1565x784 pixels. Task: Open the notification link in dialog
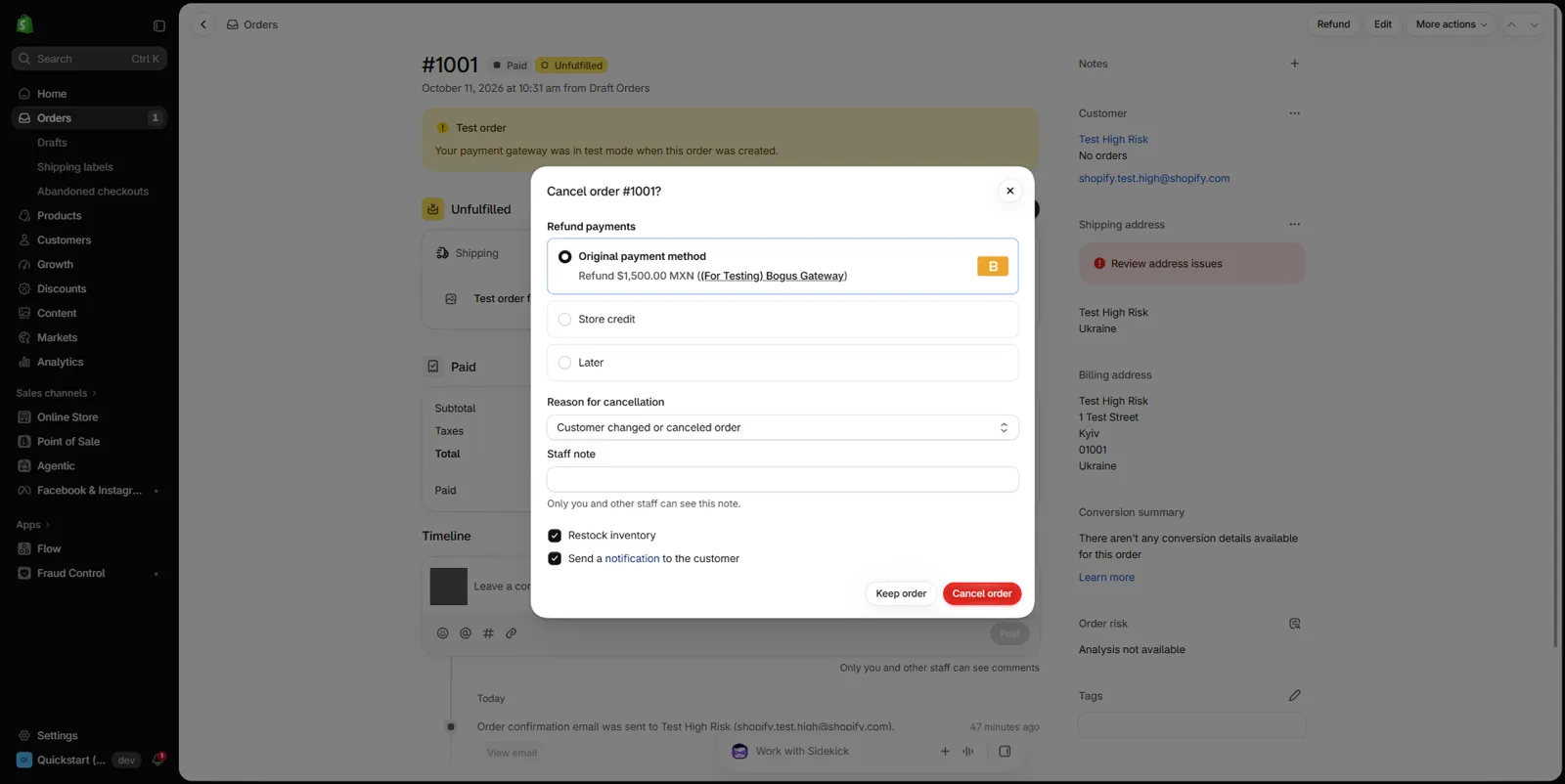pos(632,559)
